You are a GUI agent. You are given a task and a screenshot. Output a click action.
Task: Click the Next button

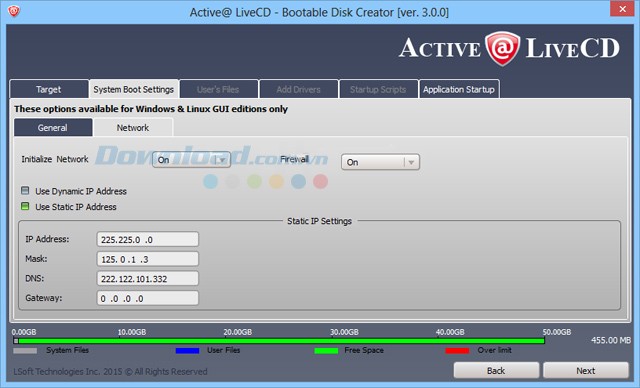coord(586,370)
